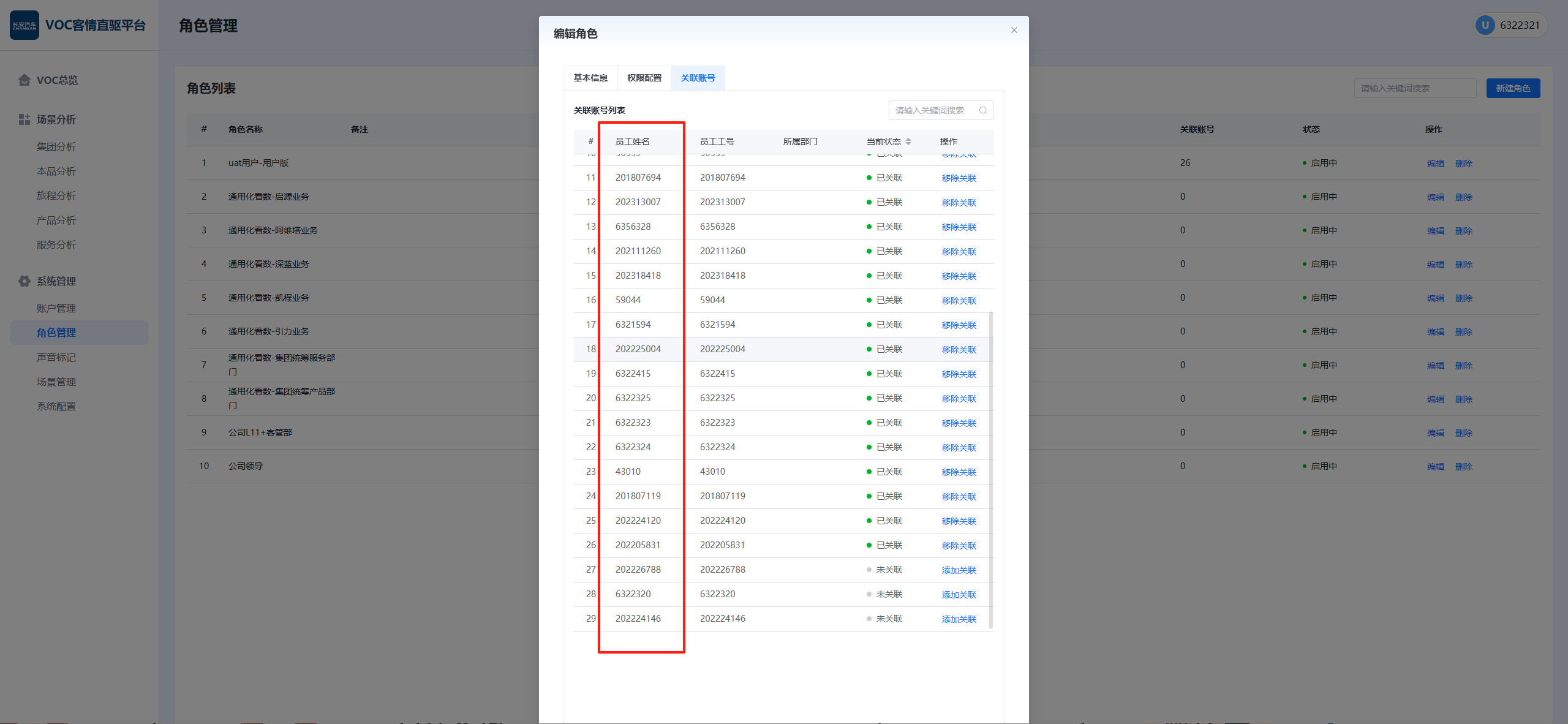Image resolution: width=1568 pixels, height=724 pixels.
Task: Click the 系统管理 gear icon
Action: (x=24, y=281)
